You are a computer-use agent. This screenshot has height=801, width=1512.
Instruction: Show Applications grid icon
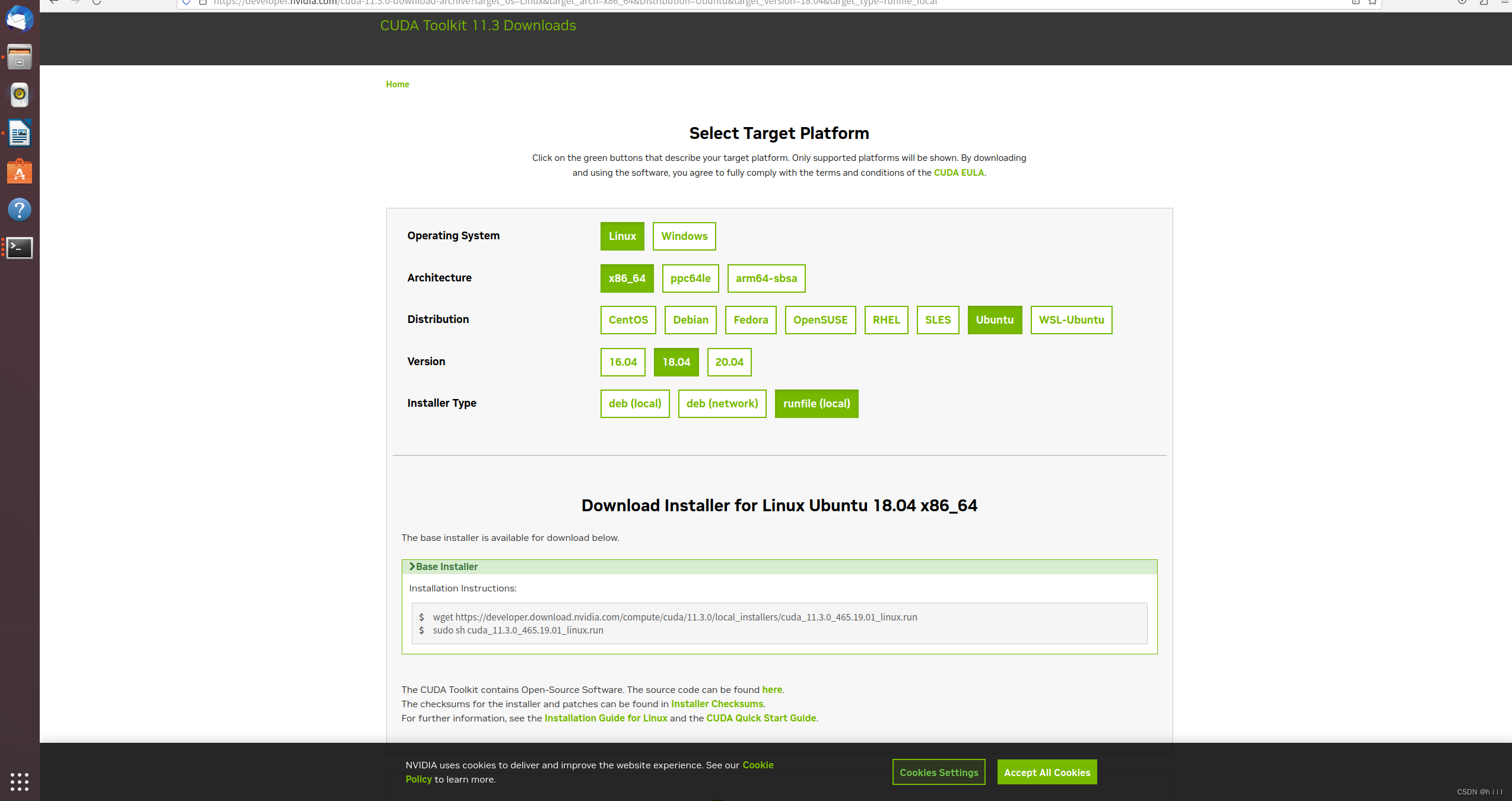pos(20,781)
